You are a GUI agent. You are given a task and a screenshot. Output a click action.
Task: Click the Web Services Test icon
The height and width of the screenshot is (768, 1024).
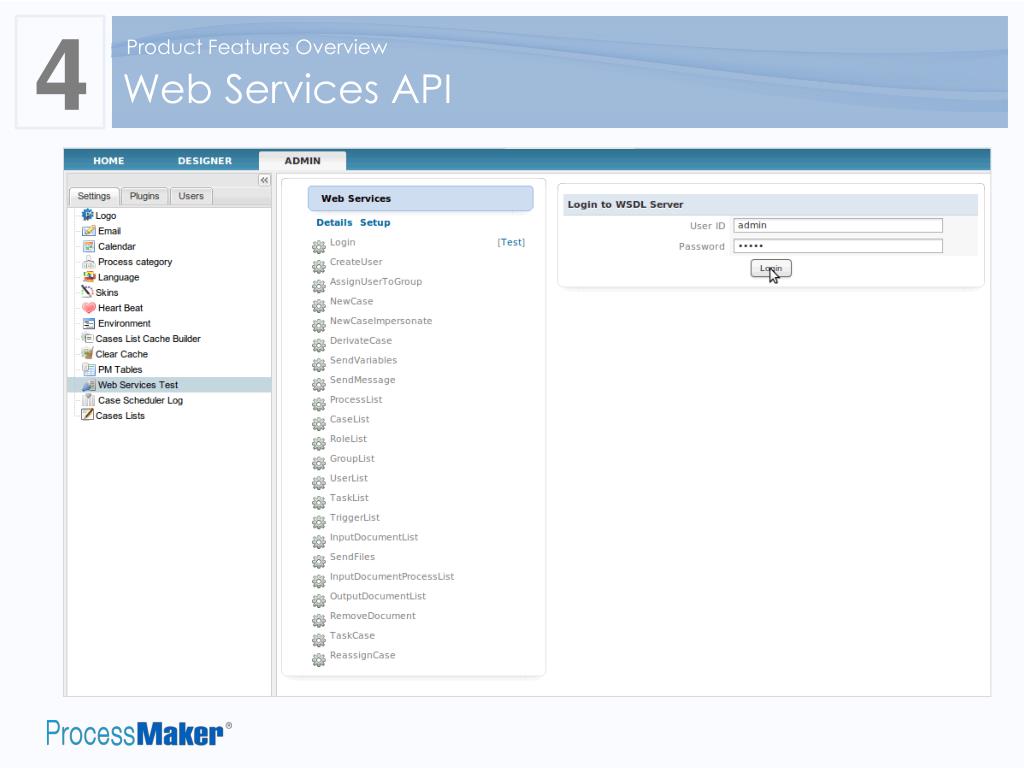[x=89, y=385]
